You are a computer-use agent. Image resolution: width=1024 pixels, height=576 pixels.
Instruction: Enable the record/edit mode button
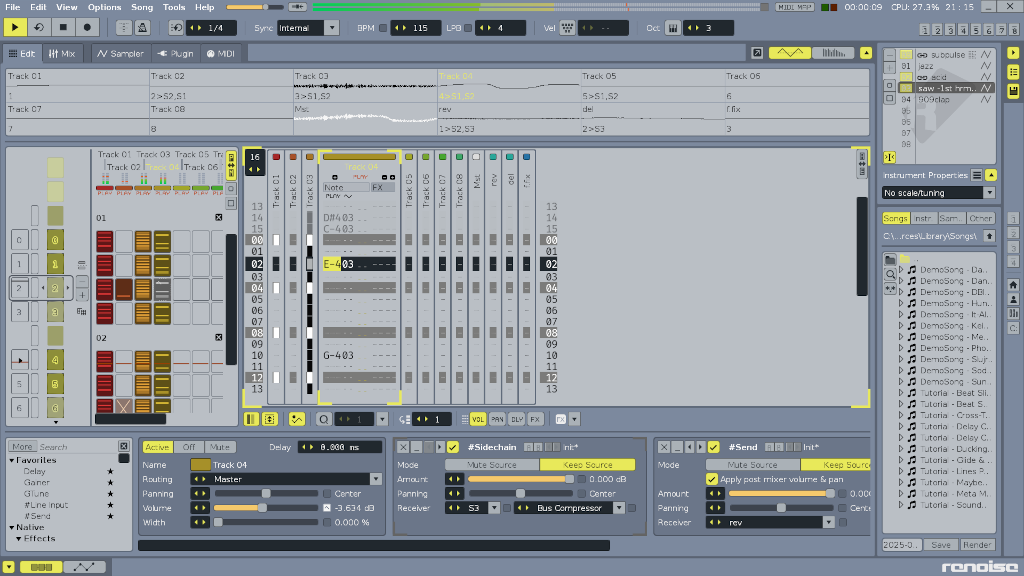tap(86, 28)
